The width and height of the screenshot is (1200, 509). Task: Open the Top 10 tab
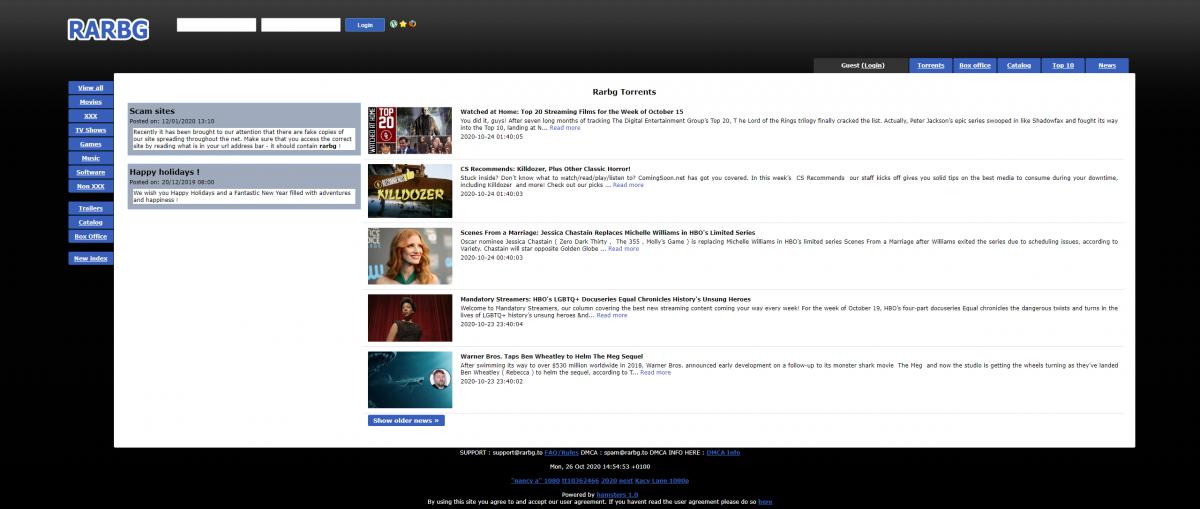pyautogui.click(x=1063, y=65)
